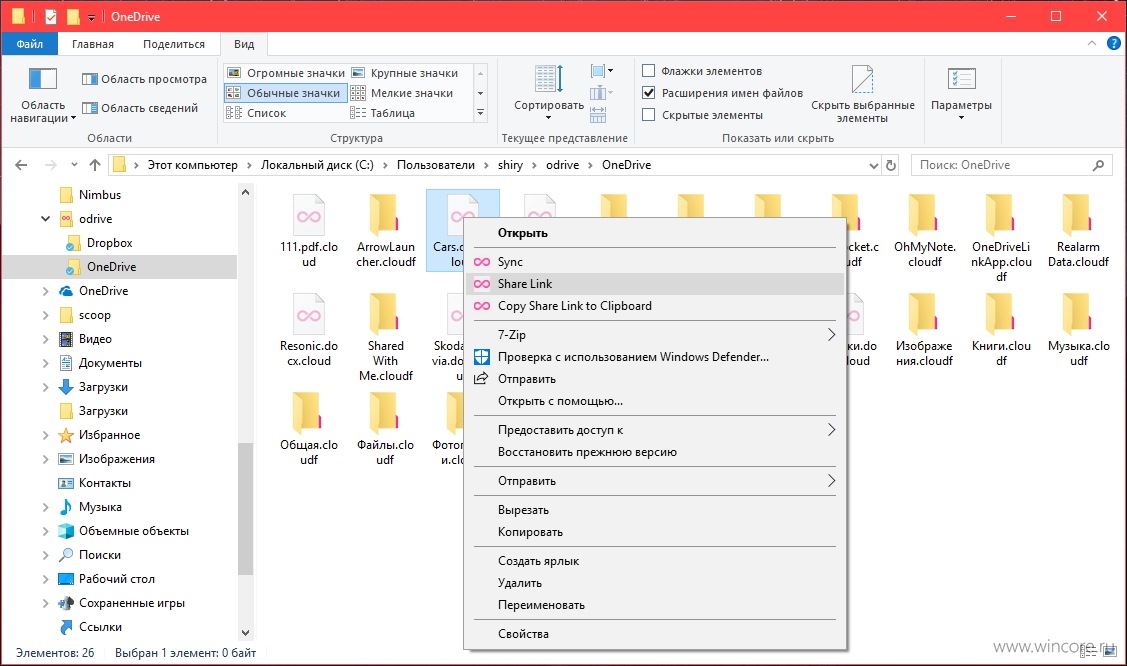
Task: Open the 111.pdf.cloud file icon
Action: point(309,214)
